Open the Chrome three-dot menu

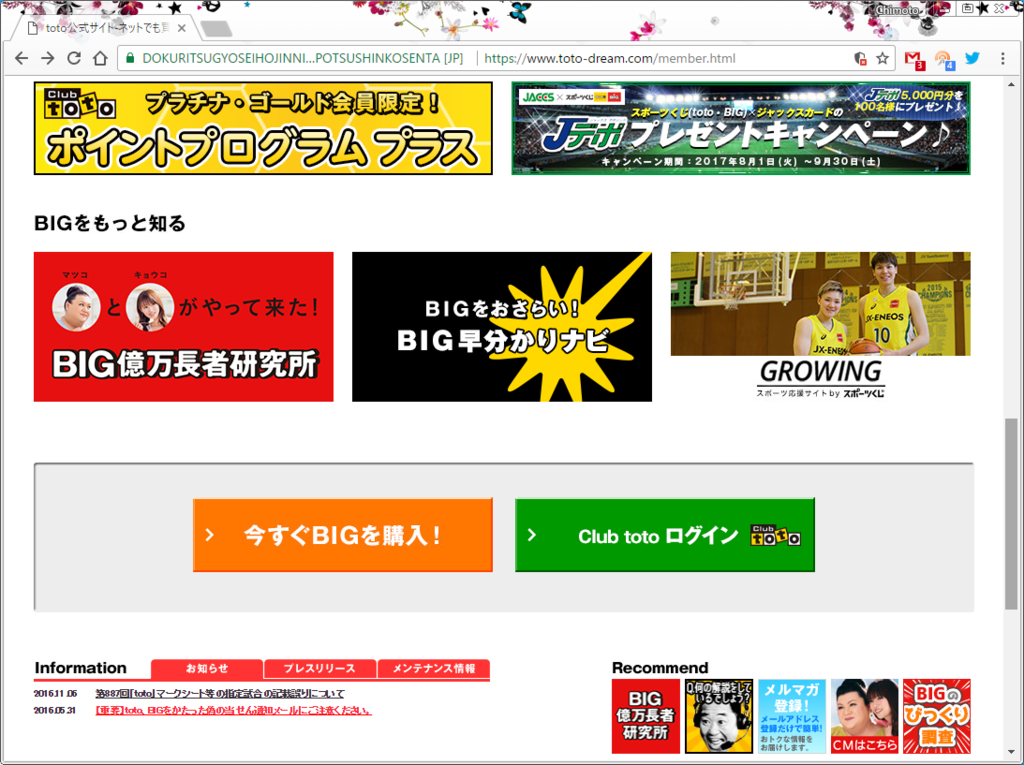coord(1002,58)
